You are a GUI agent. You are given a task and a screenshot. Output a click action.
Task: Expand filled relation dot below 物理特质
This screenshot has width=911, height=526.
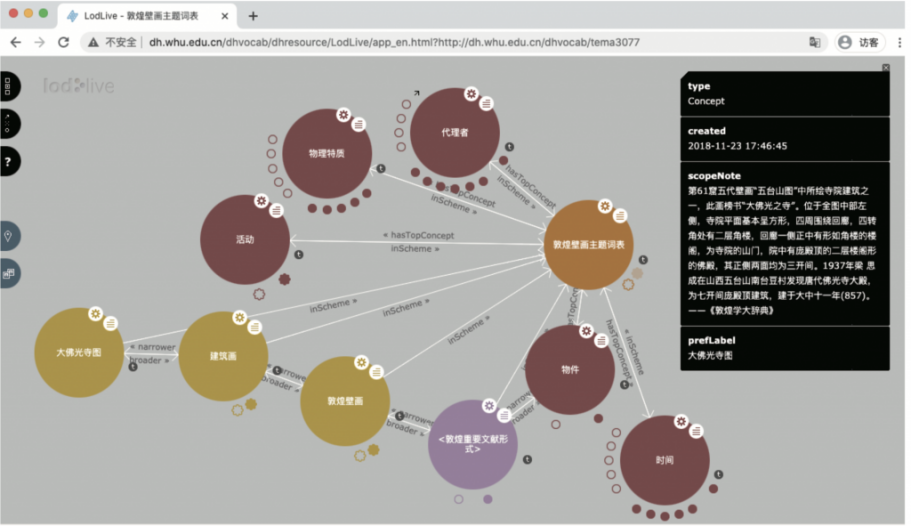point(313,208)
